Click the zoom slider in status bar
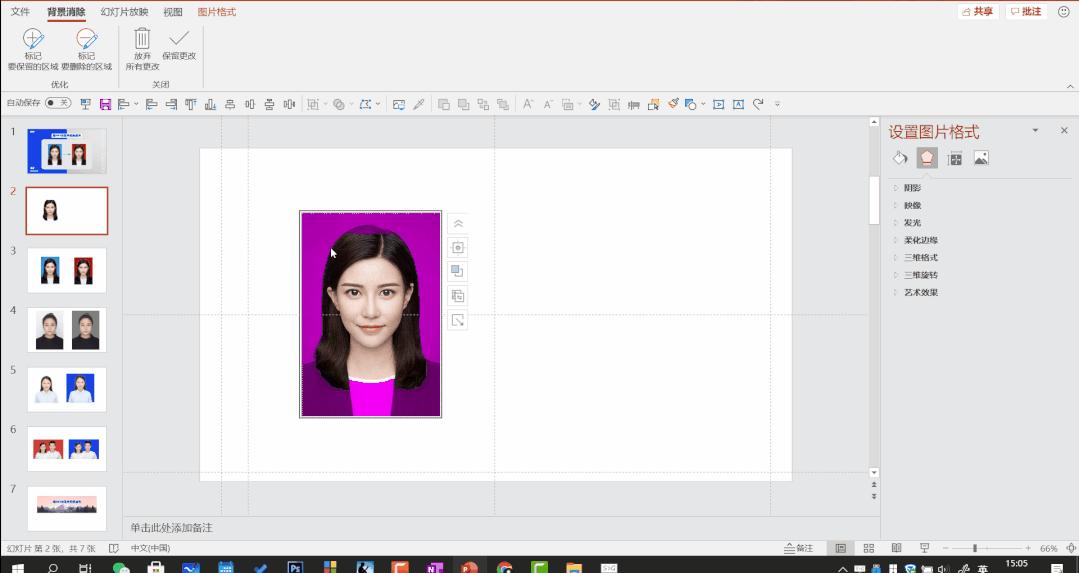The width and height of the screenshot is (1079, 573). 975,548
